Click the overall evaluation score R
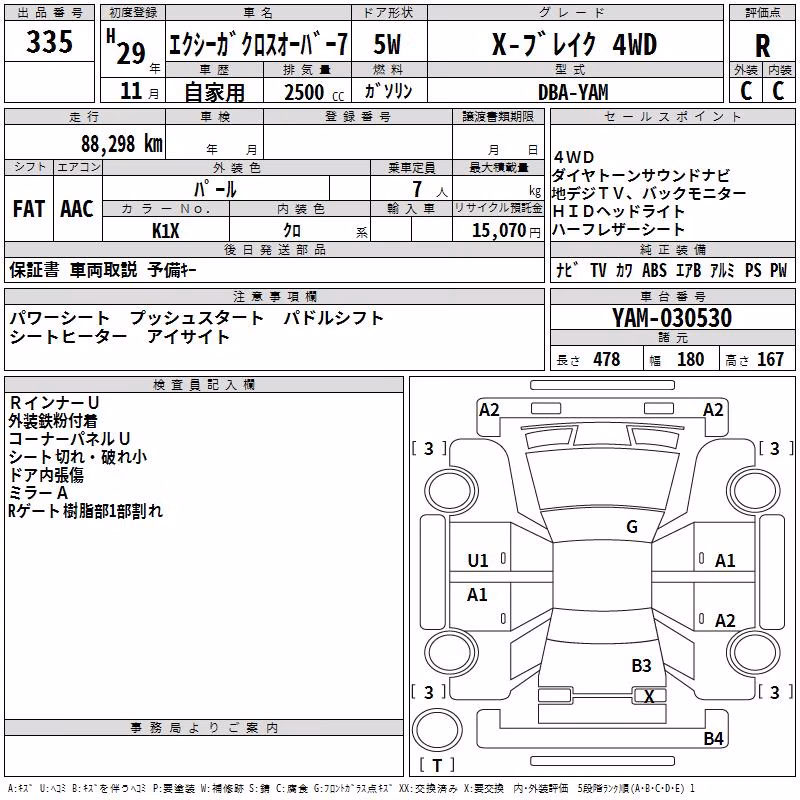Image resolution: width=800 pixels, height=800 pixels. click(762, 46)
